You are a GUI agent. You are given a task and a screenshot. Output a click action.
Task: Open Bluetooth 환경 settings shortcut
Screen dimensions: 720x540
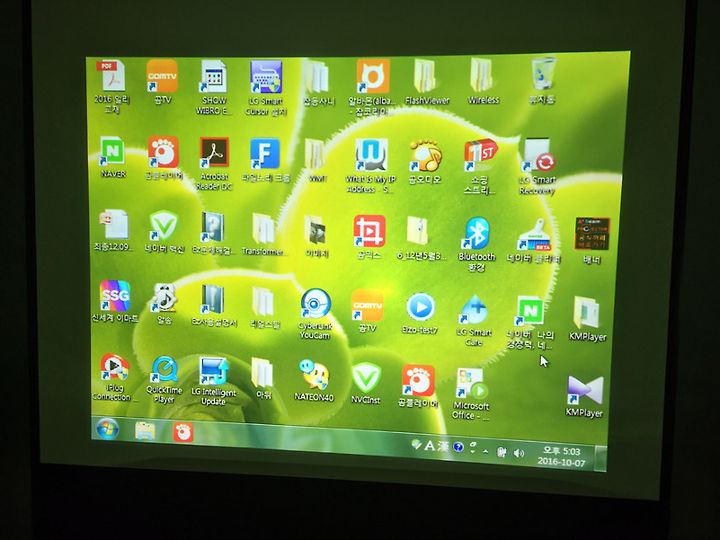point(477,244)
